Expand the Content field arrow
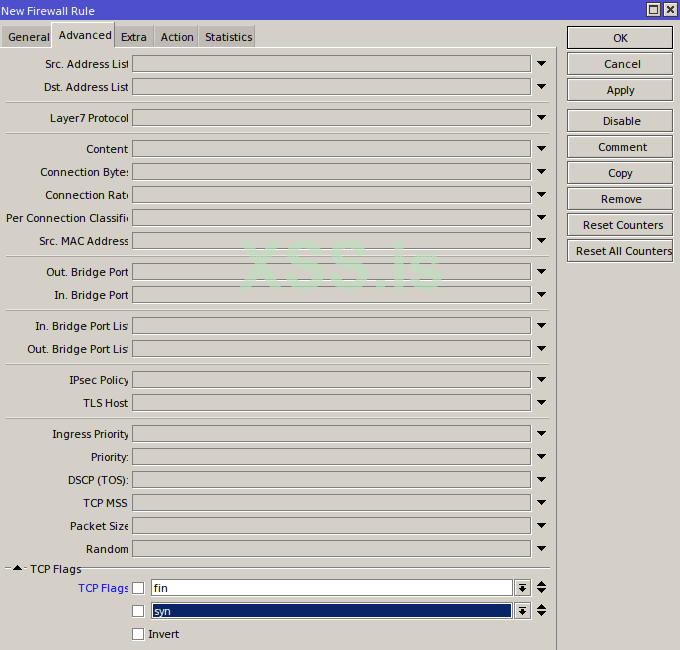The height and width of the screenshot is (650, 680). 541,148
